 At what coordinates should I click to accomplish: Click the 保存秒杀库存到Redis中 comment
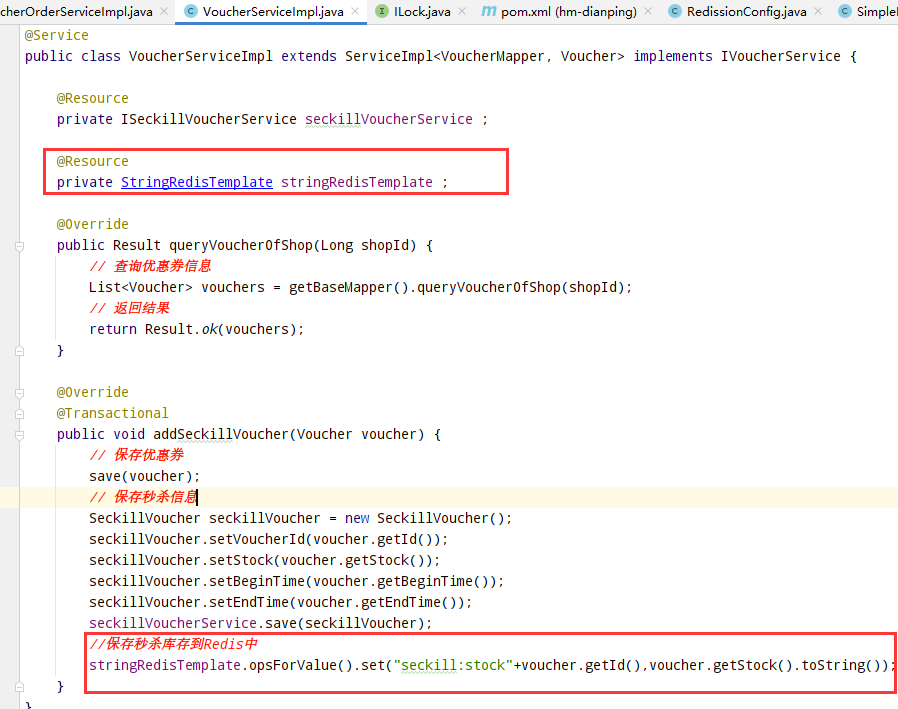[174, 644]
